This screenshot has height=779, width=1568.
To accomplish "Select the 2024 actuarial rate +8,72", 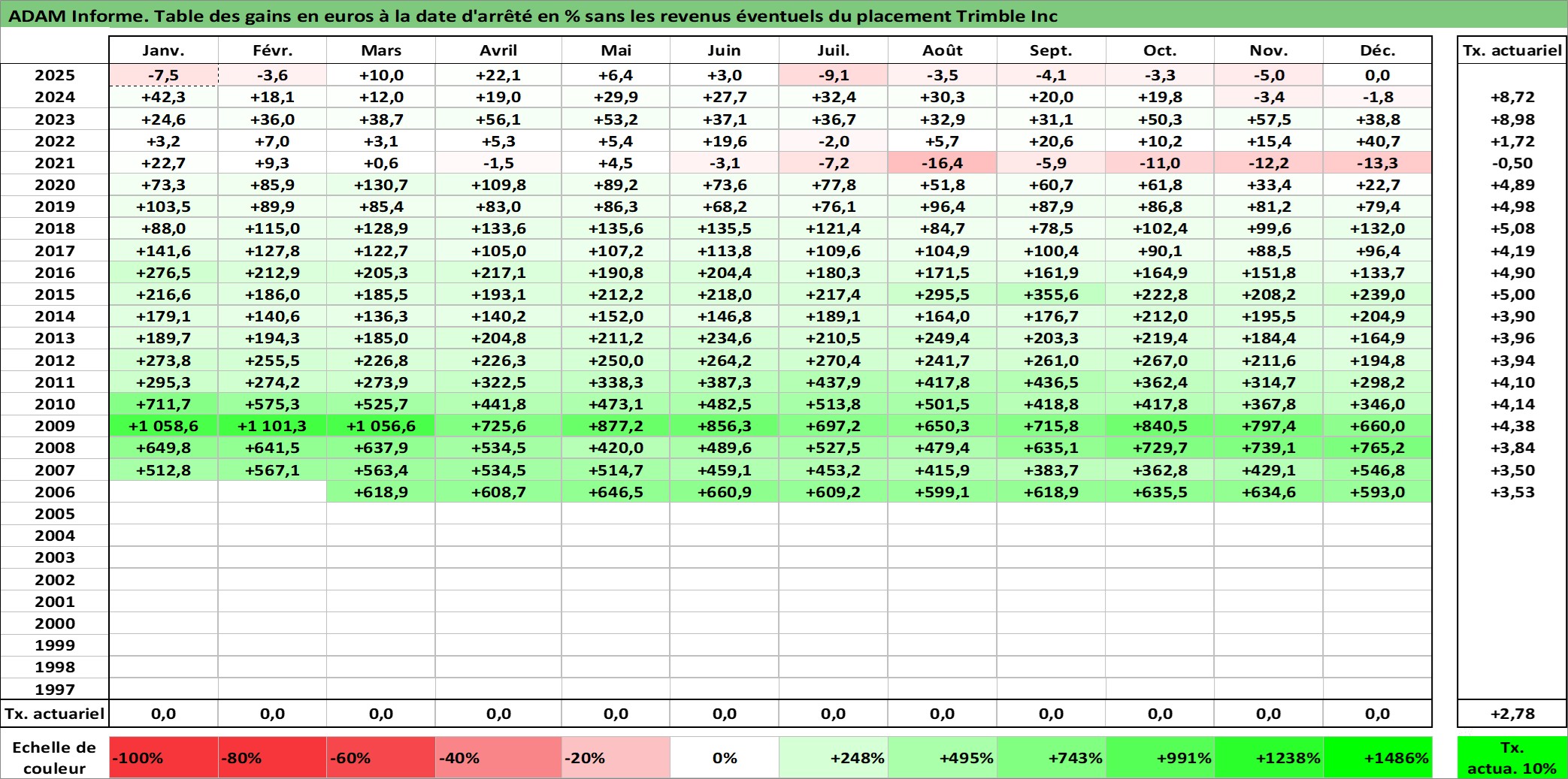I will tap(1512, 97).
